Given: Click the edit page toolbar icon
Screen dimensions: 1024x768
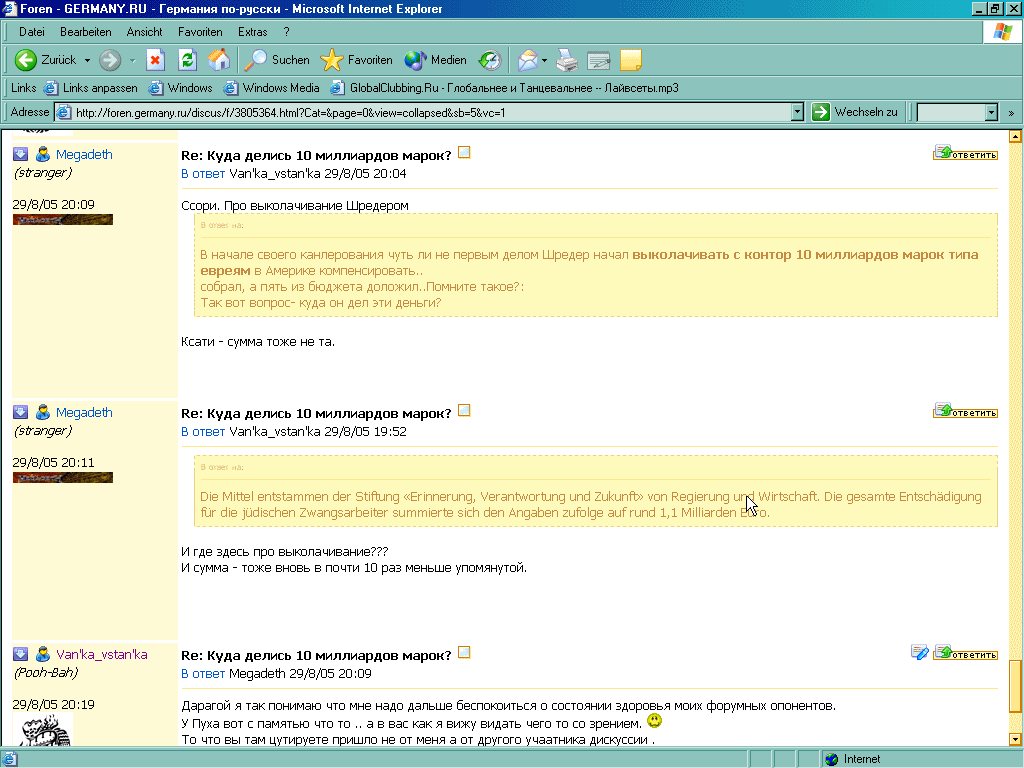Looking at the screenshot, I should coord(598,60).
